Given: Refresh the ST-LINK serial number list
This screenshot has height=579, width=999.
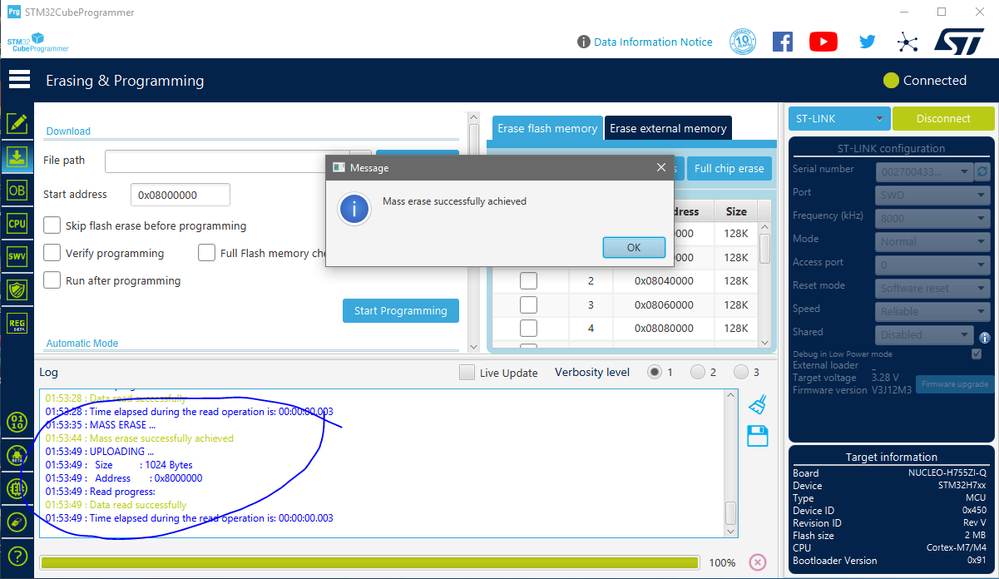Looking at the screenshot, I should pyautogui.click(x=982, y=171).
